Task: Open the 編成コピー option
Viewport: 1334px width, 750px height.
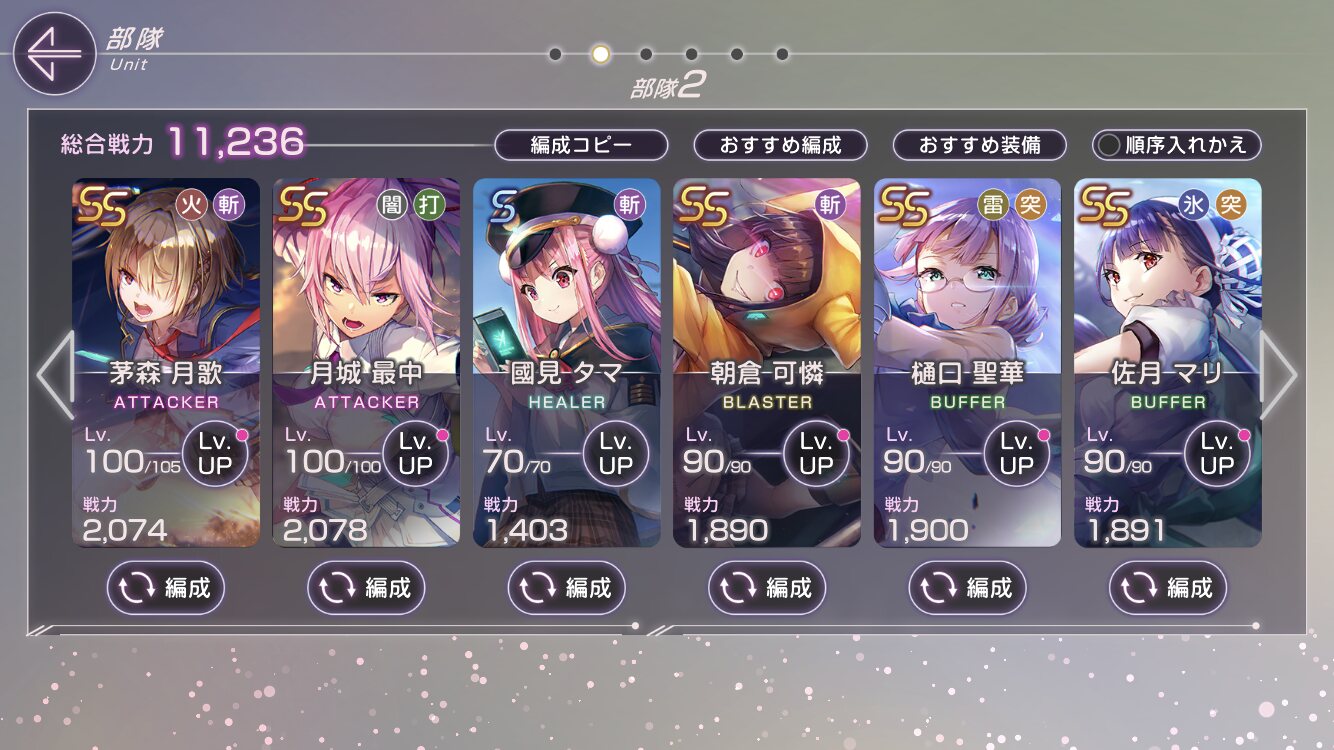Action: pos(581,145)
